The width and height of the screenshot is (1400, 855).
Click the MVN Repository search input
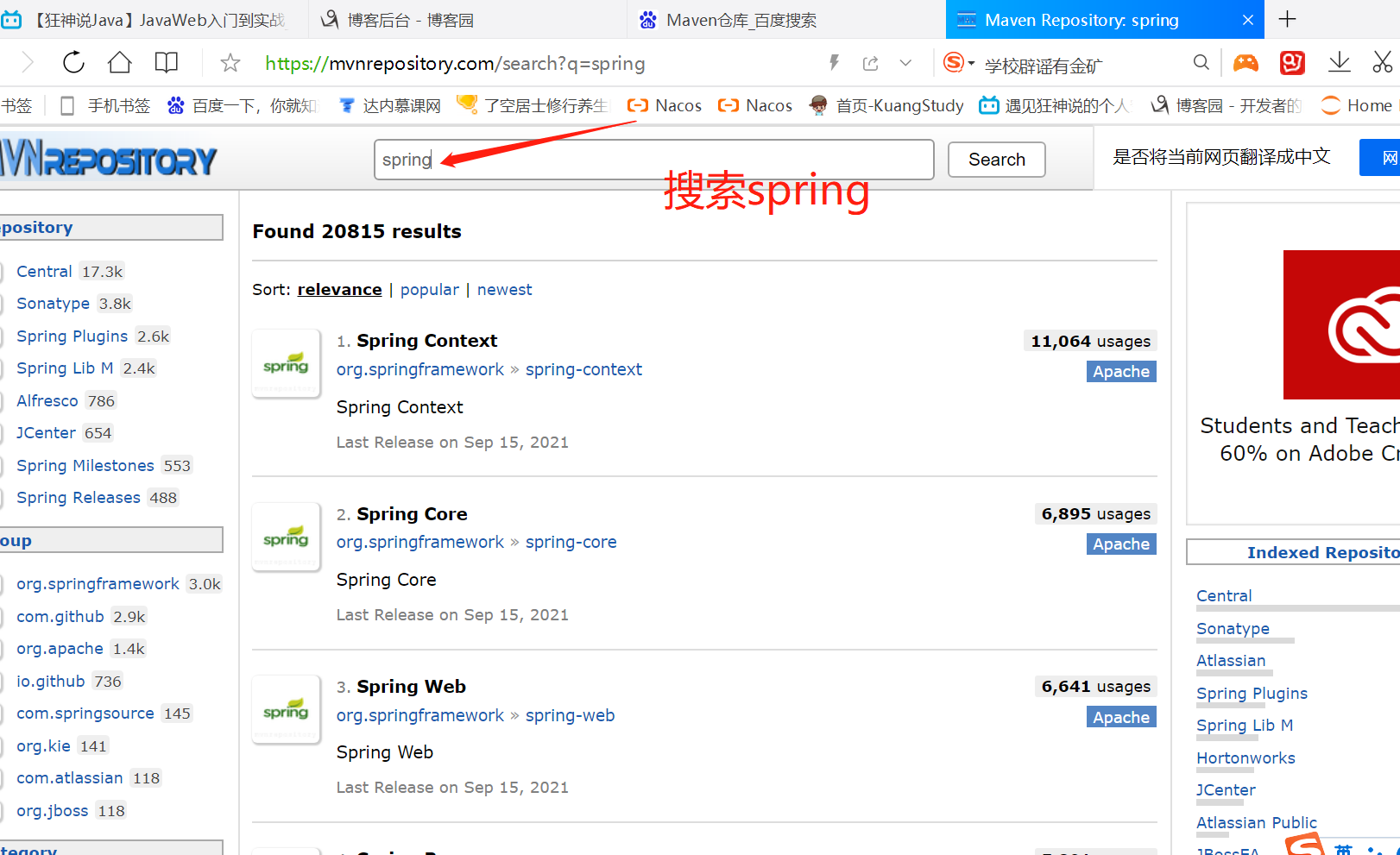(x=654, y=160)
